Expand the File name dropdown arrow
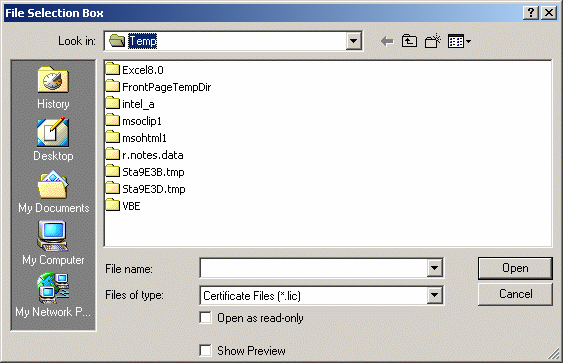The width and height of the screenshot is (563, 363). [x=434, y=268]
